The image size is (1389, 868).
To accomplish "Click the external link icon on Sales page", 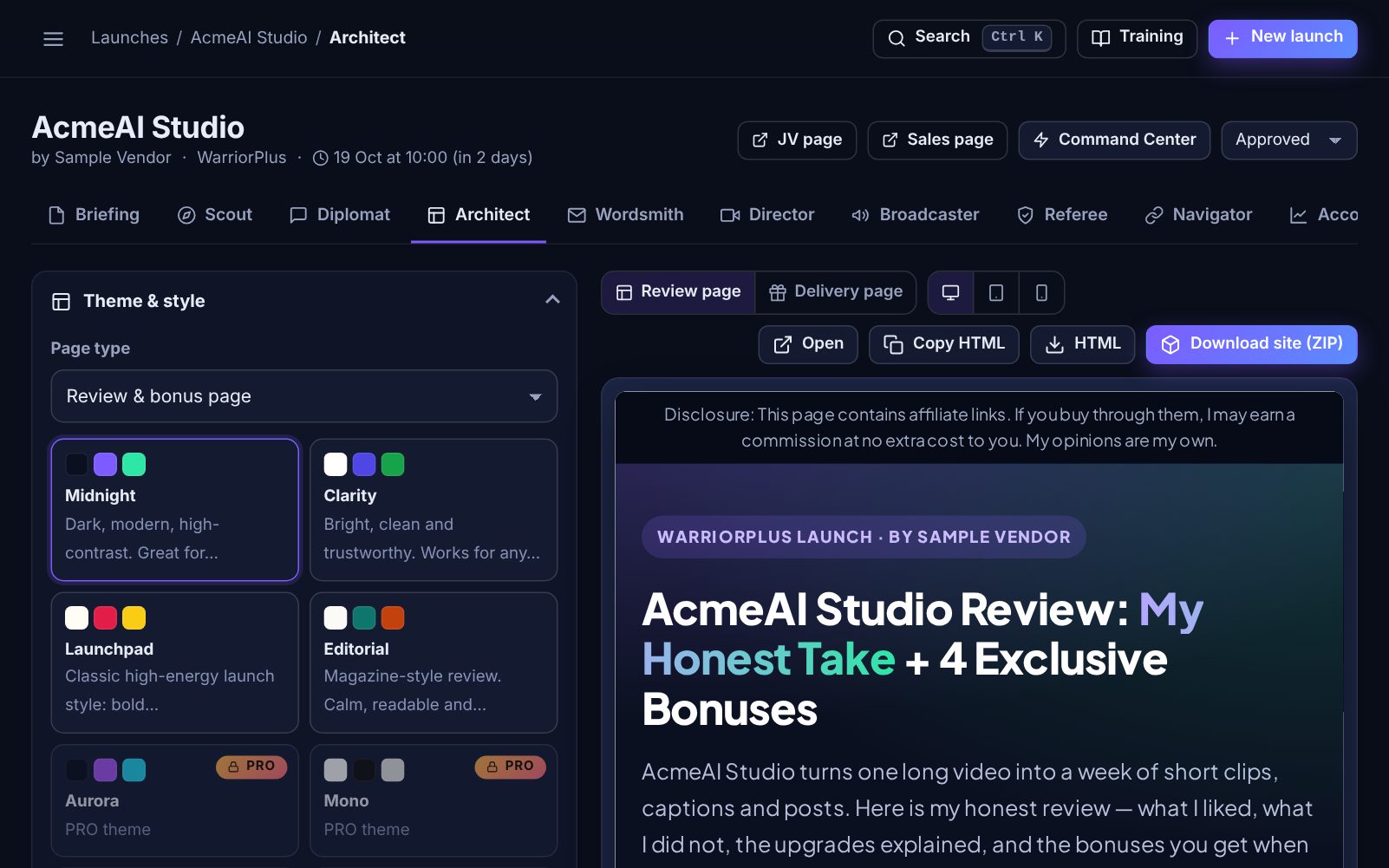I will (890, 140).
